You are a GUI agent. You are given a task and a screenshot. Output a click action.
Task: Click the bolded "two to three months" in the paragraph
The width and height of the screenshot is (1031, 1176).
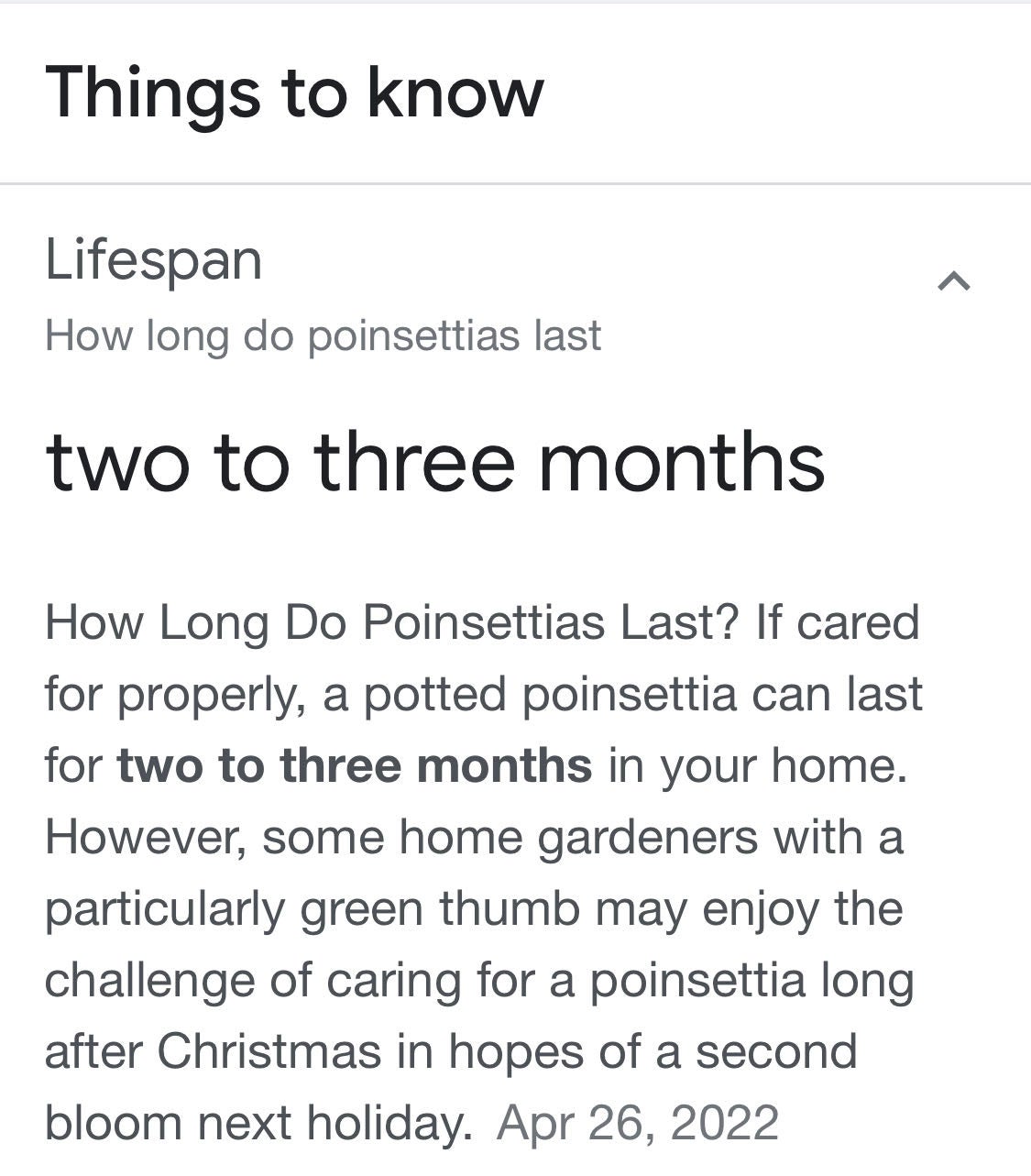click(x=355, y=765)
